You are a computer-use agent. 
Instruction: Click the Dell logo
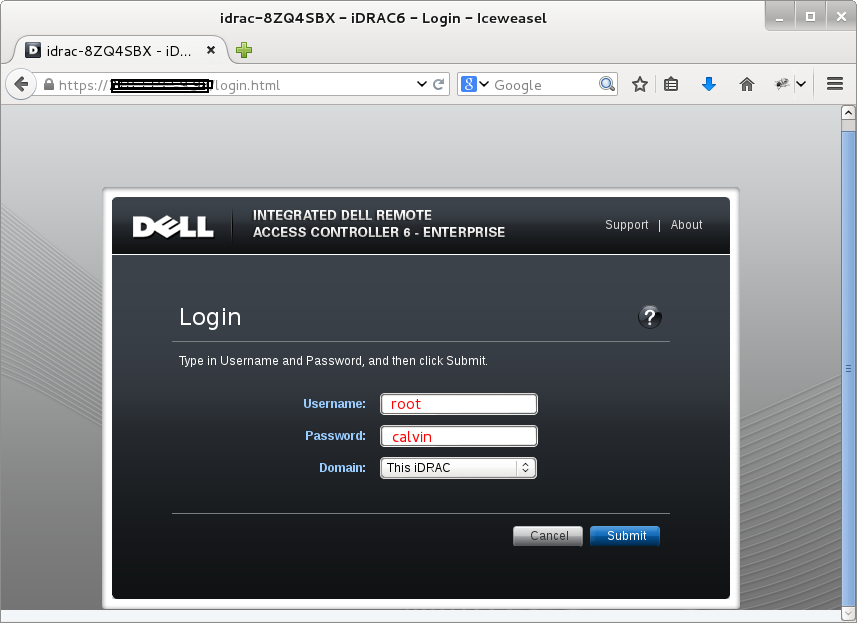tap(173, 226)
